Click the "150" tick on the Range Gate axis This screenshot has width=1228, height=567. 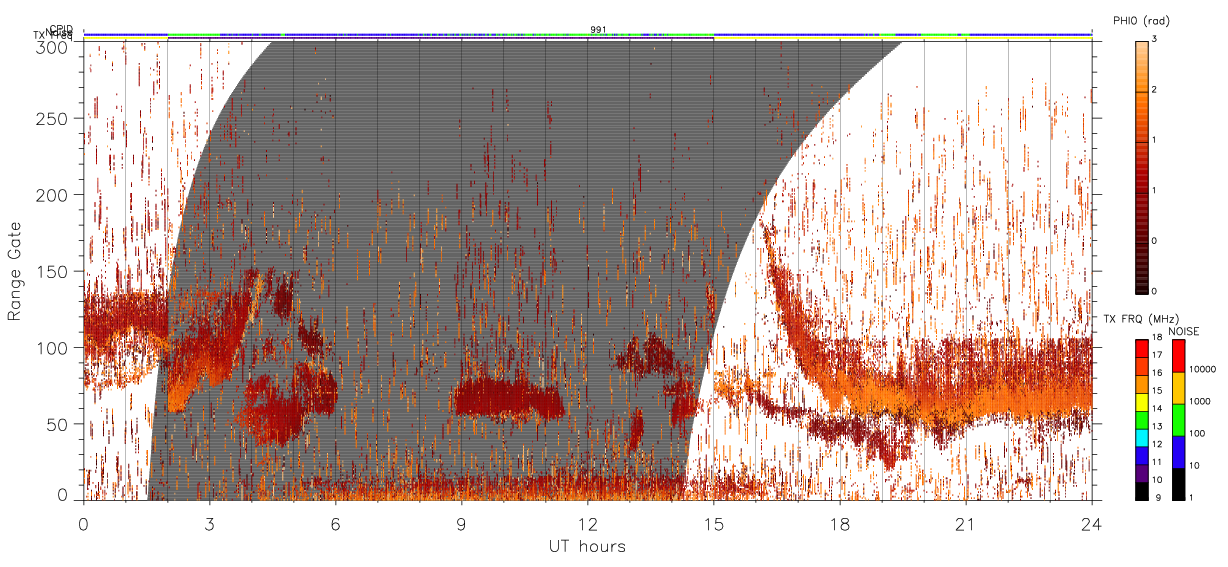click(50, 271)
